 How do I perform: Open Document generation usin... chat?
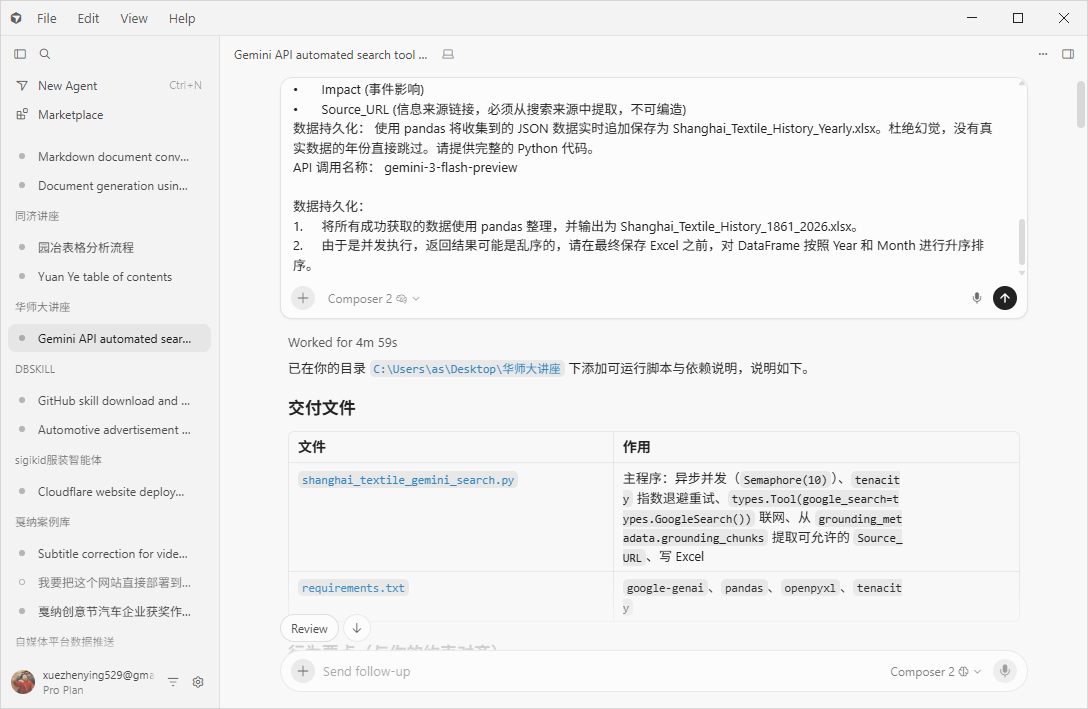click(x=109, y=186)
